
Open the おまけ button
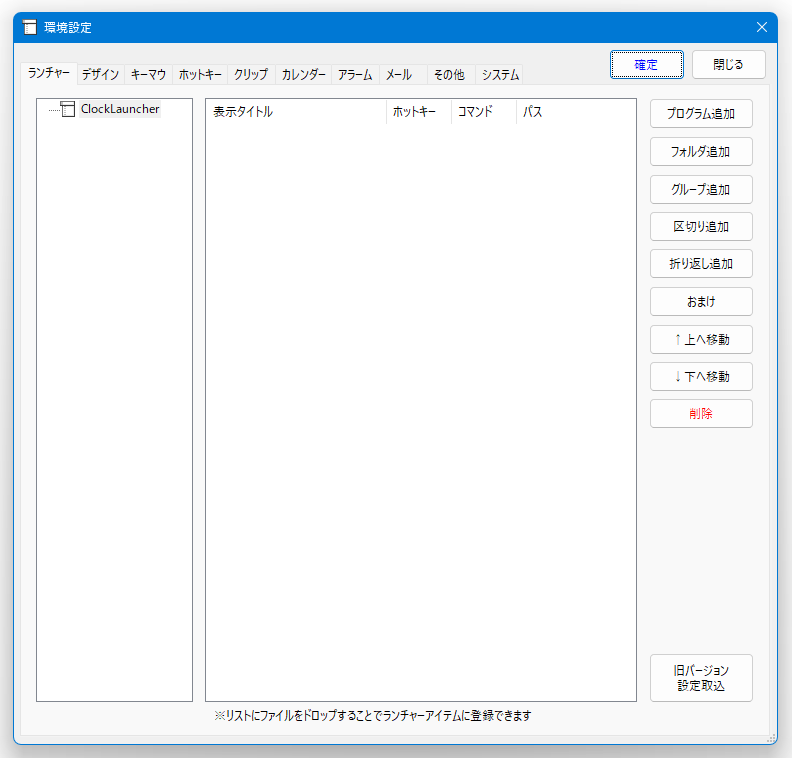[x=701, y=301]
